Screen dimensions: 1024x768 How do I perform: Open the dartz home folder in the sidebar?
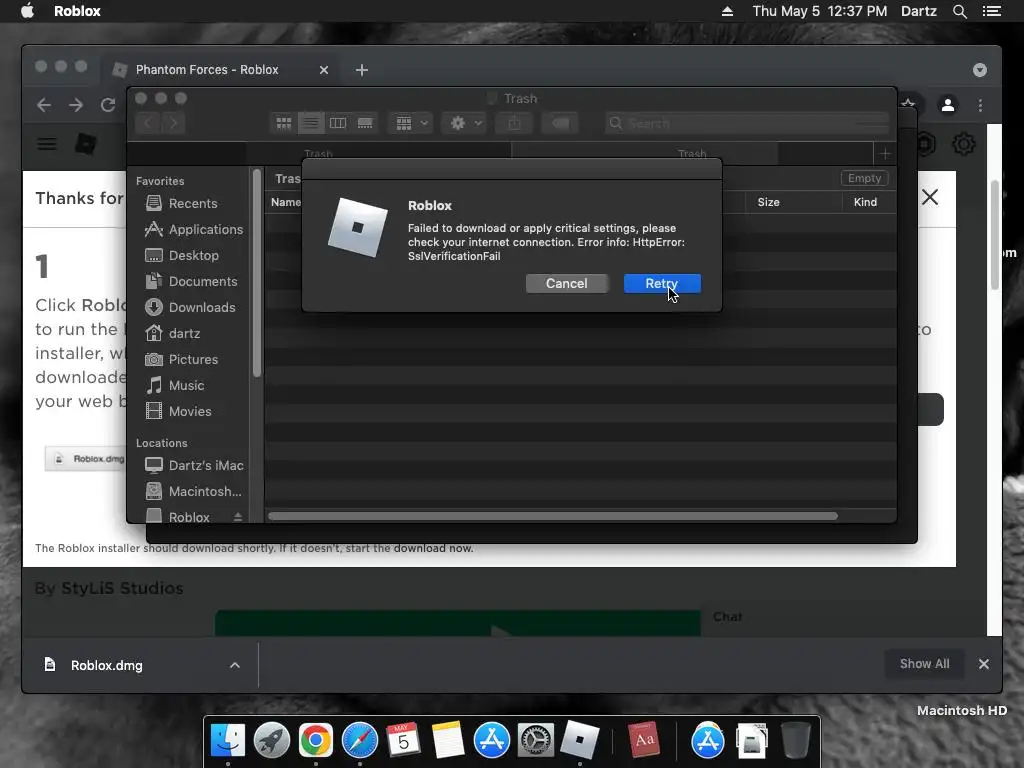pos(172,334)
